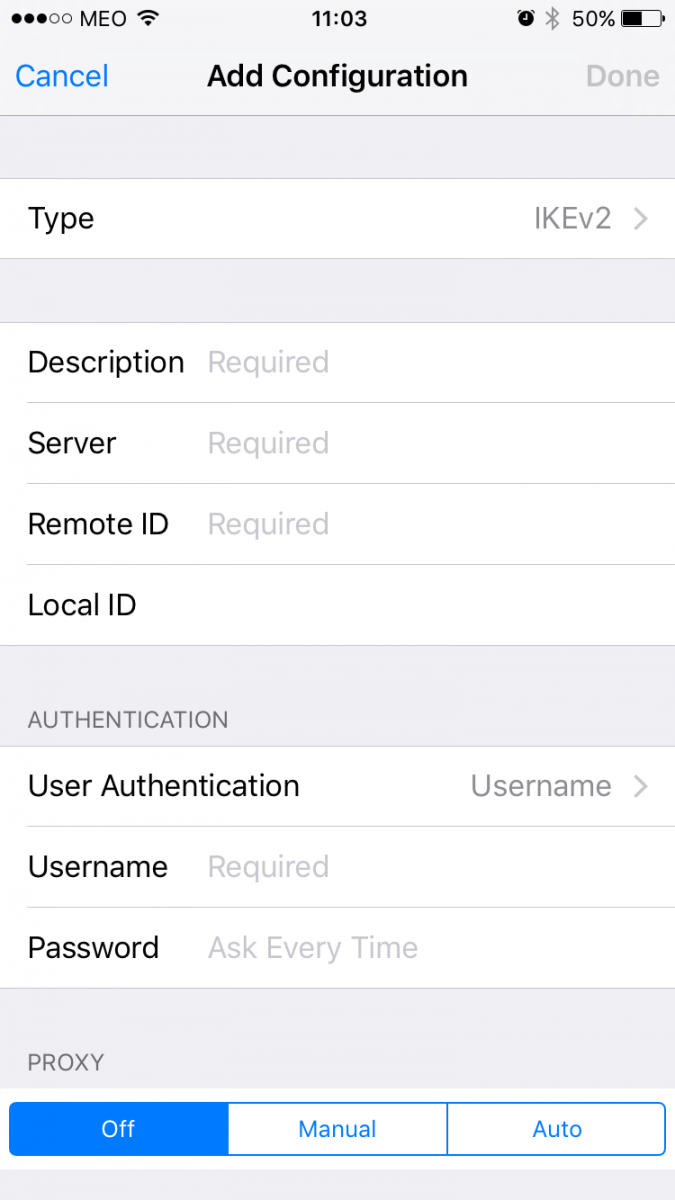This screenshot has height=1200, width=675.
Task: Tap the cellular signal strength dots
Action: [38, 18]
